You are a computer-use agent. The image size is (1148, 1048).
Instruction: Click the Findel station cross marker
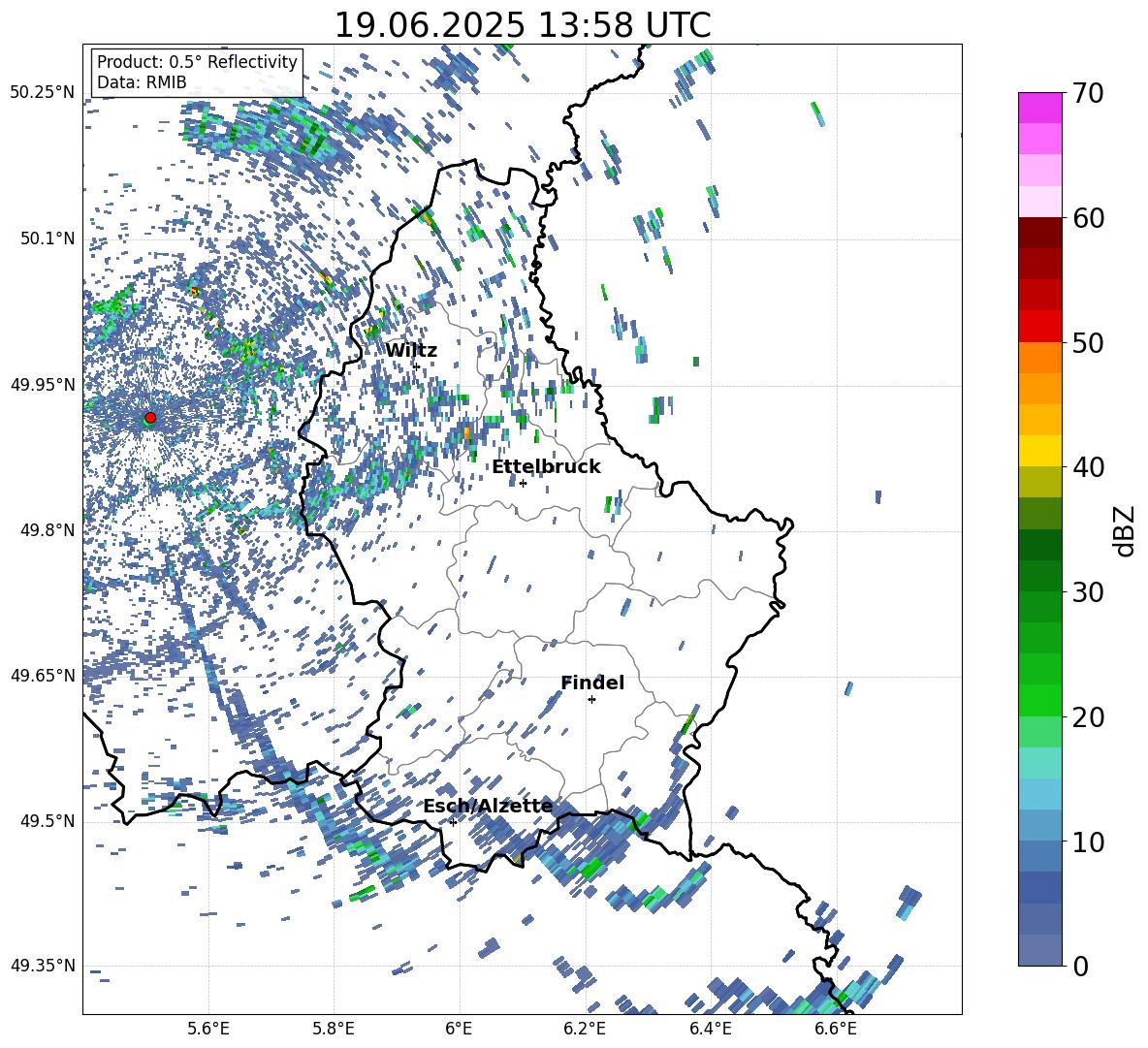click(591, 700)
